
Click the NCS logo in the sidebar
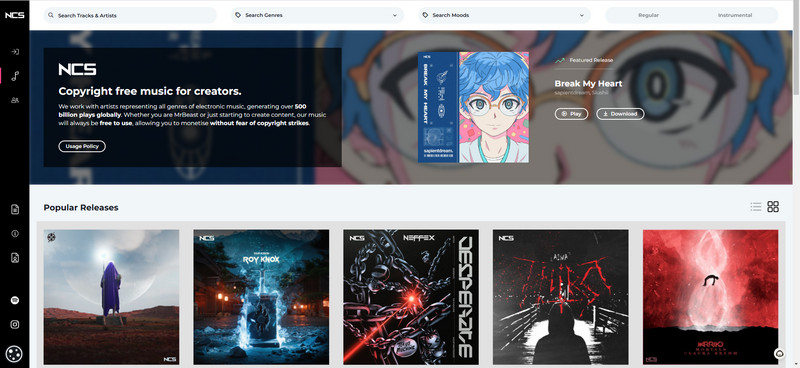click(x=14, y=15)
